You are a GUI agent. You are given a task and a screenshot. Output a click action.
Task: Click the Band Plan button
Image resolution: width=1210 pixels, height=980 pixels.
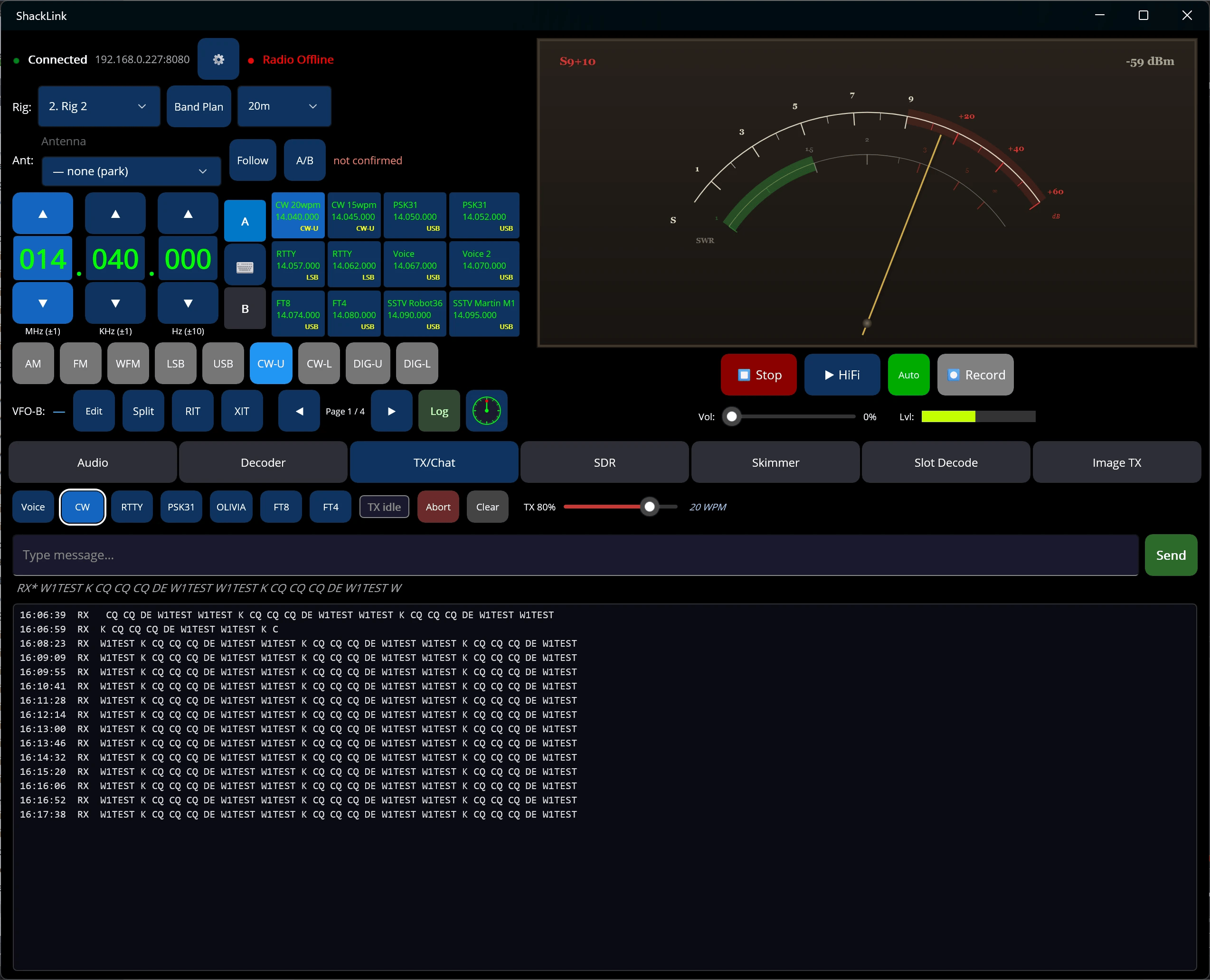(x=199, y=106)
